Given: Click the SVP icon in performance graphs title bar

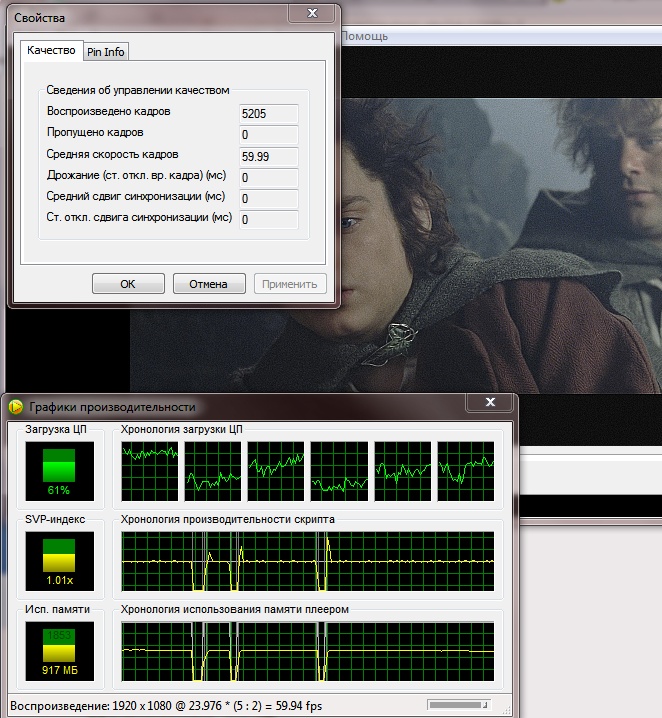Looking at the screenshot, I should (16, 407).
